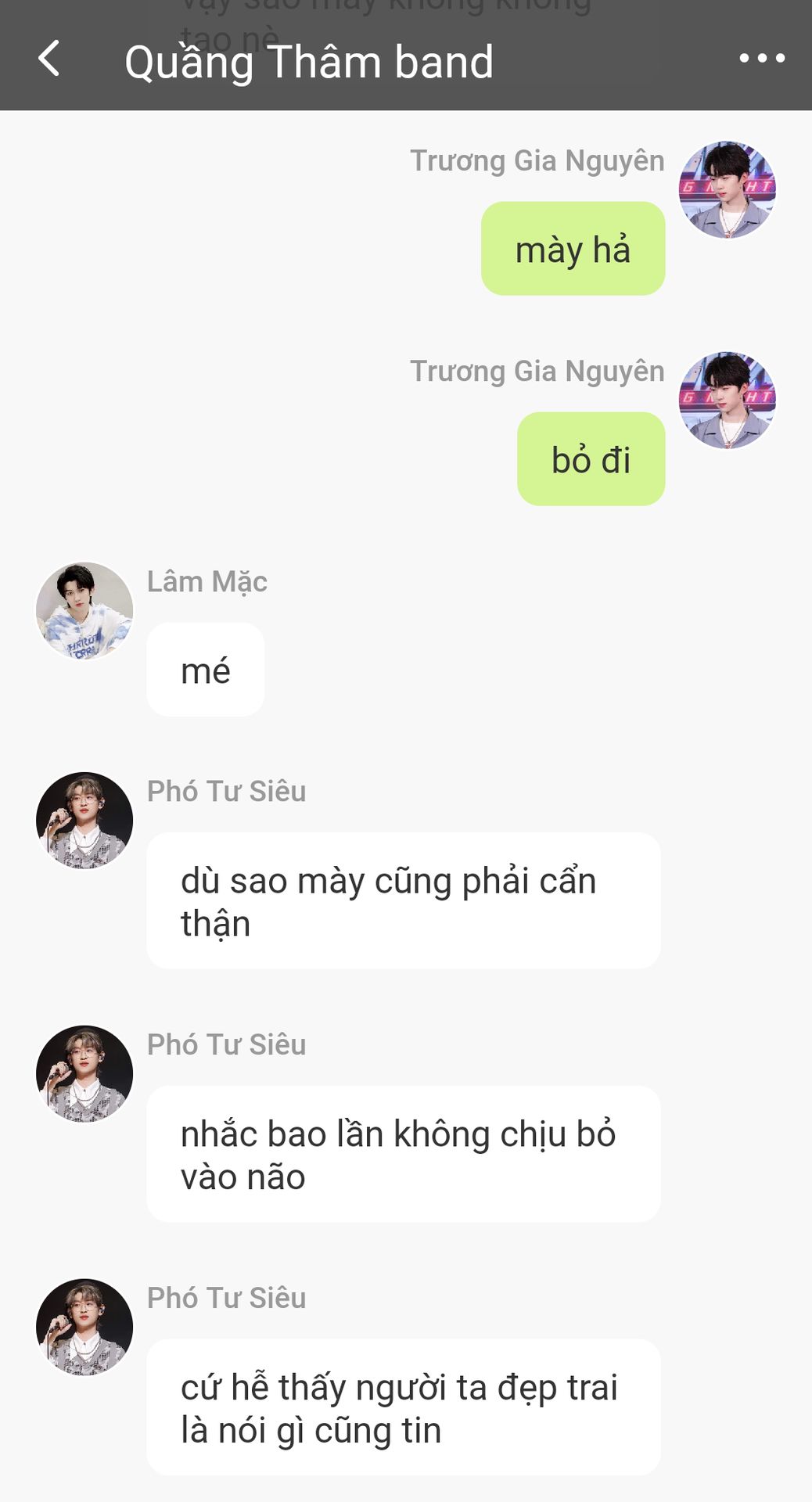The width and height of the screenshot is (812, 1502).
Task: Select the 'nhắc bao lần không chịu bỏ vào não' message
Action: 404,1155
